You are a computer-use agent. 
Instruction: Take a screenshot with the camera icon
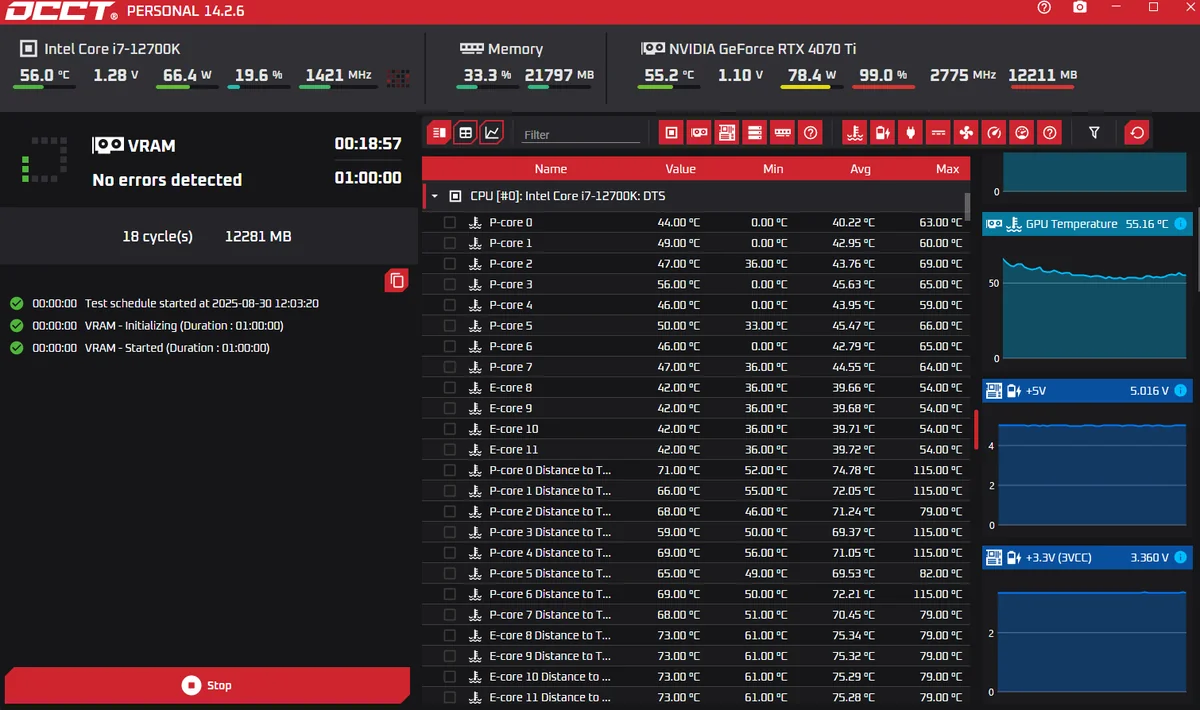pos(1080,8)
